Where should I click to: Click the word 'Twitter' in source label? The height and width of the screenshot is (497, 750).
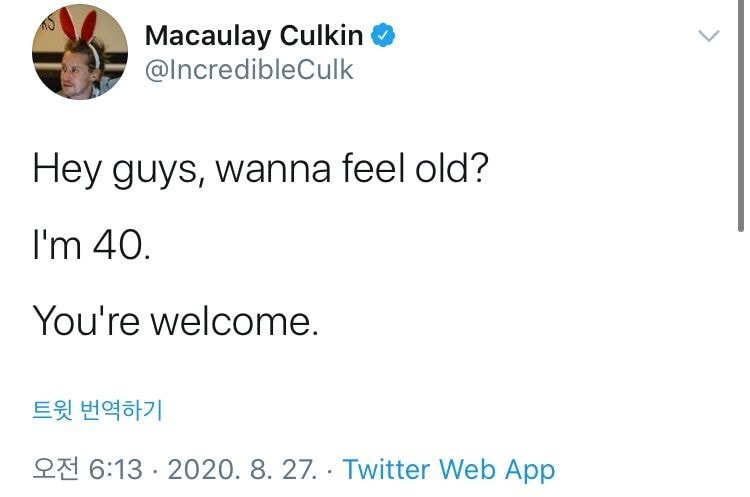[x=386, y=469]
